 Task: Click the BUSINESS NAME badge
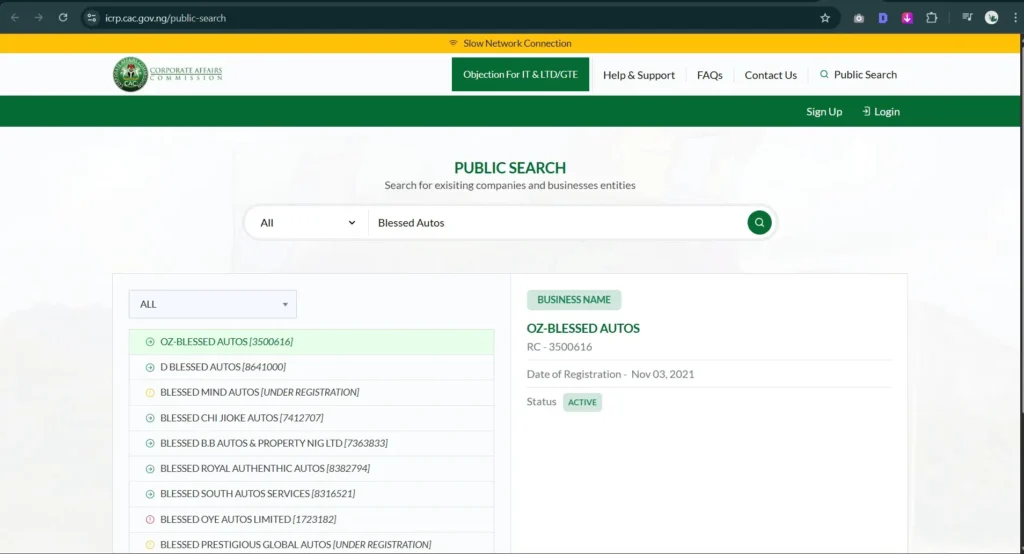pyautogui.click(x=574, y=300)
